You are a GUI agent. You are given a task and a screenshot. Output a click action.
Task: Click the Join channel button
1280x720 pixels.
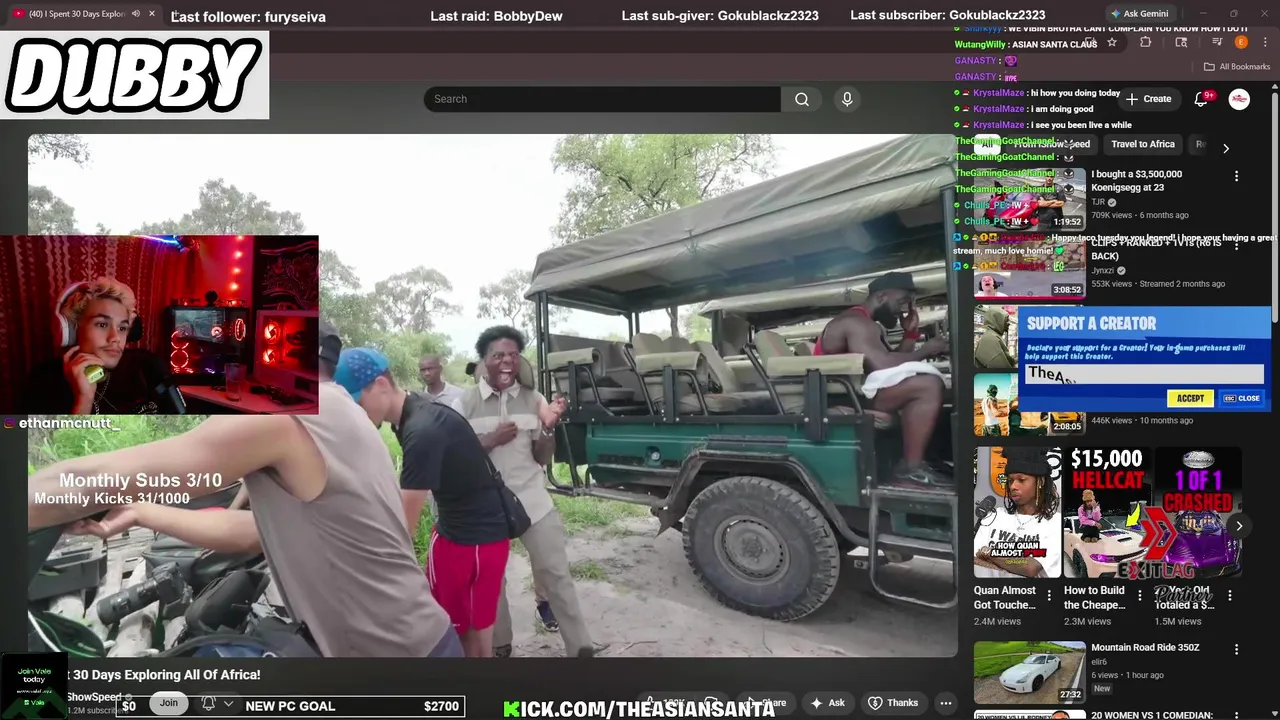[168, 703]
